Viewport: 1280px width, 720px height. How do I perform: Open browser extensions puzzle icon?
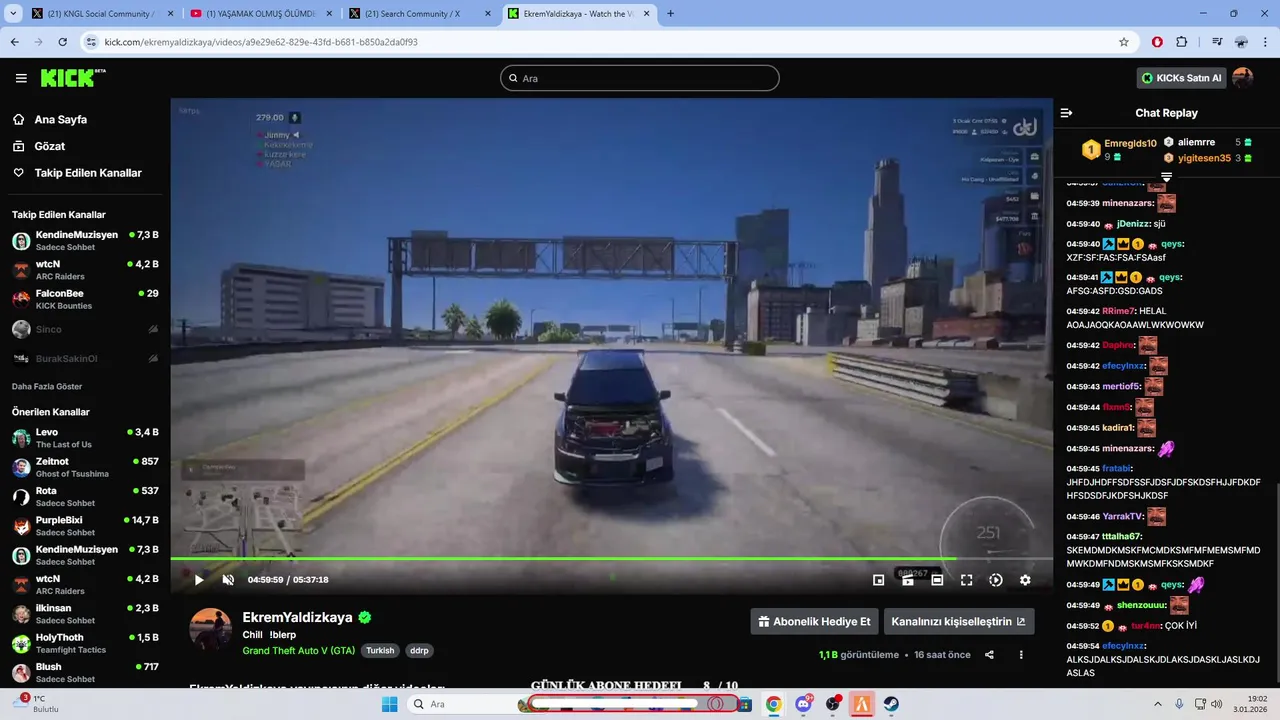click(x=1181, y=42)
